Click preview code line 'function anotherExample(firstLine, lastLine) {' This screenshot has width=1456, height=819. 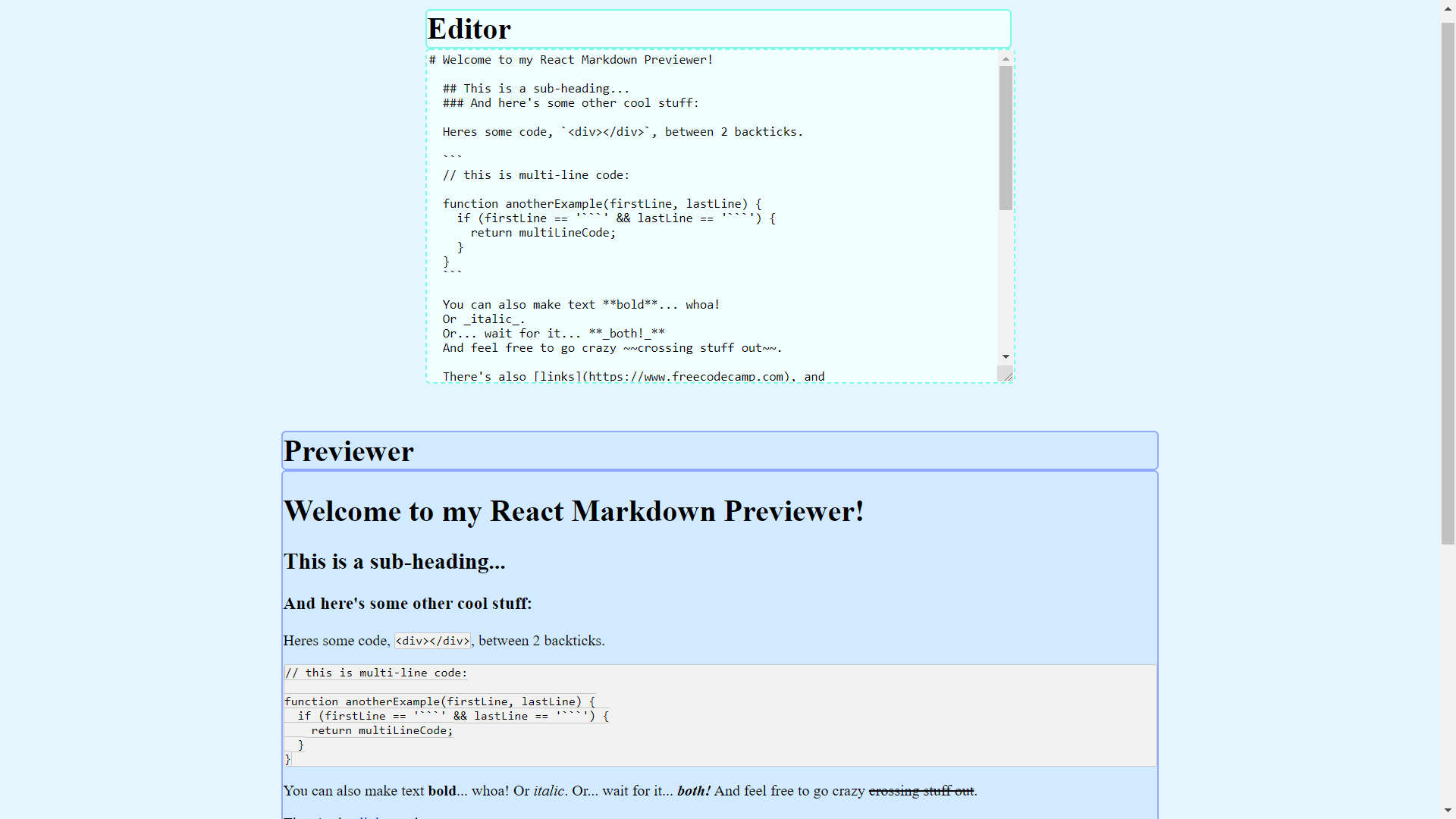click(x=440, y=701)
